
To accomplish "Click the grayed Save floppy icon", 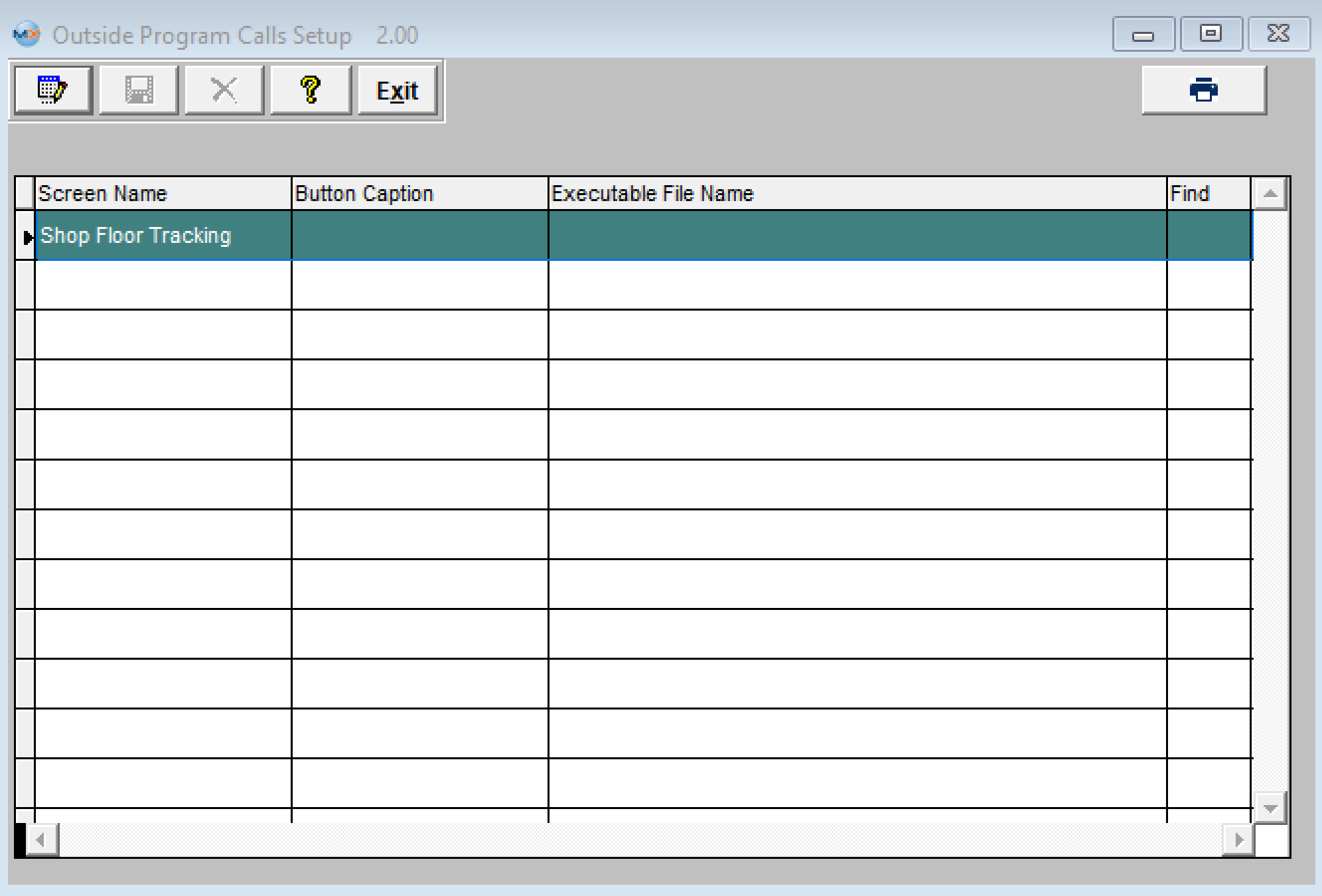I will [139, 90].
